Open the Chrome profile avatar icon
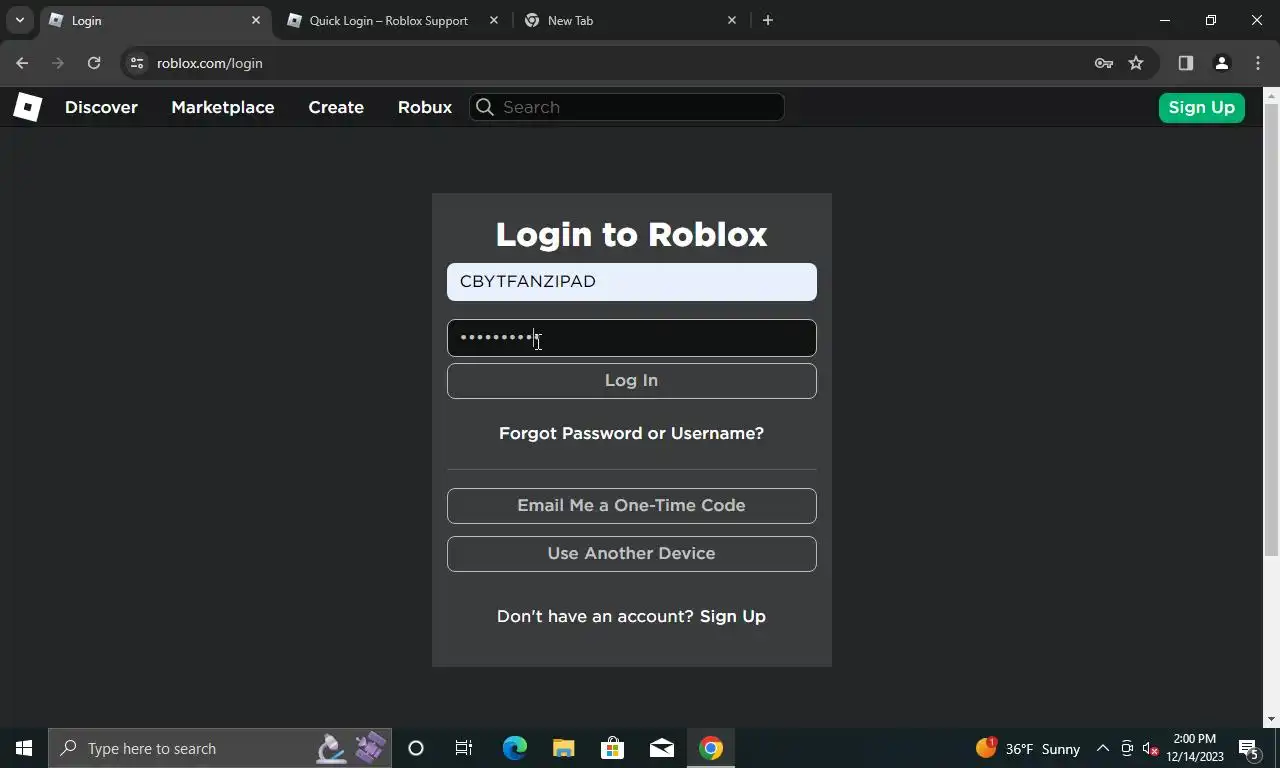 click(x=1221, y=63)
